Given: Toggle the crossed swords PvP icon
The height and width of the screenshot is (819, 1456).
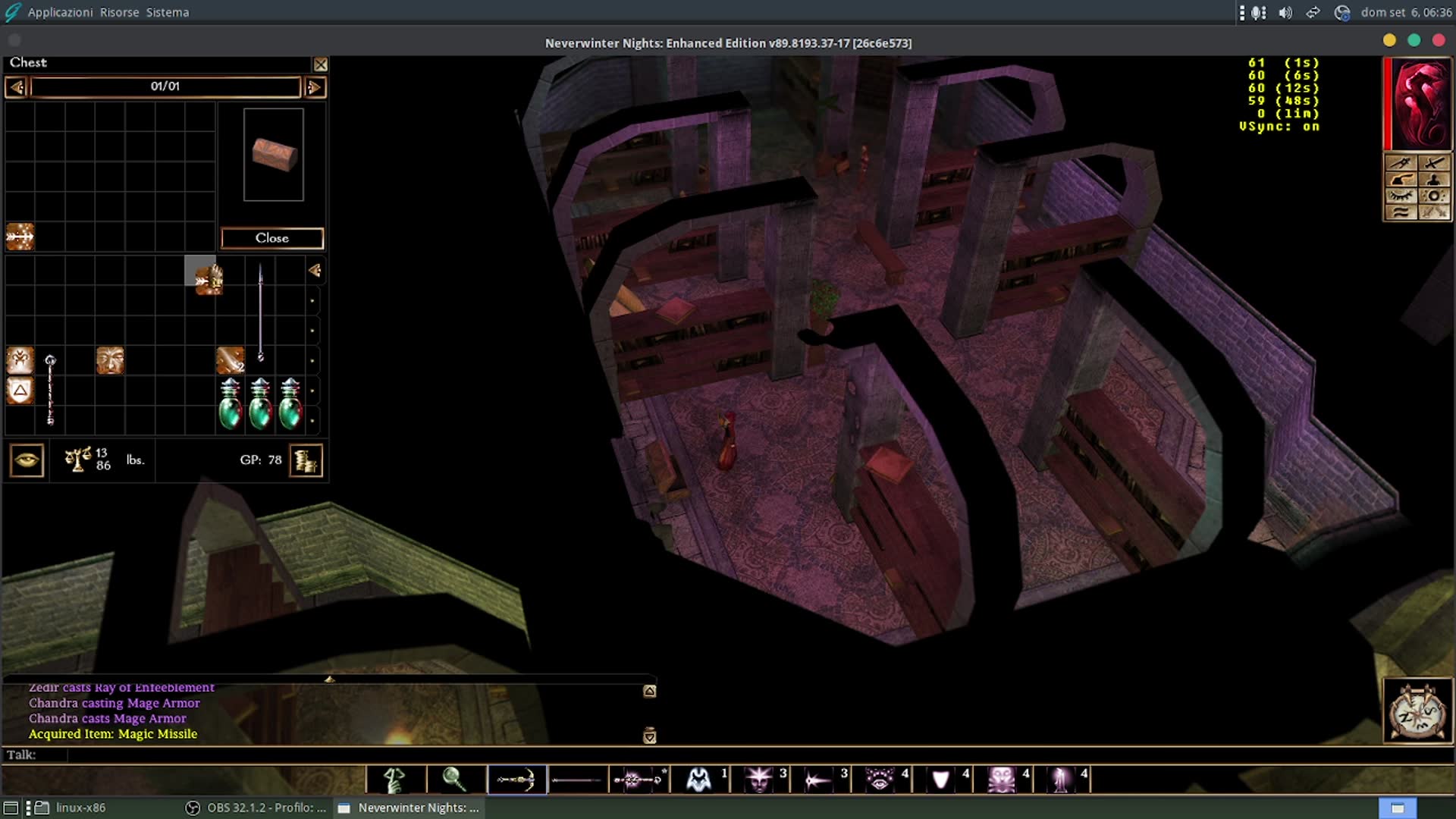Looking at the screenshot, I should point(1434,212).
